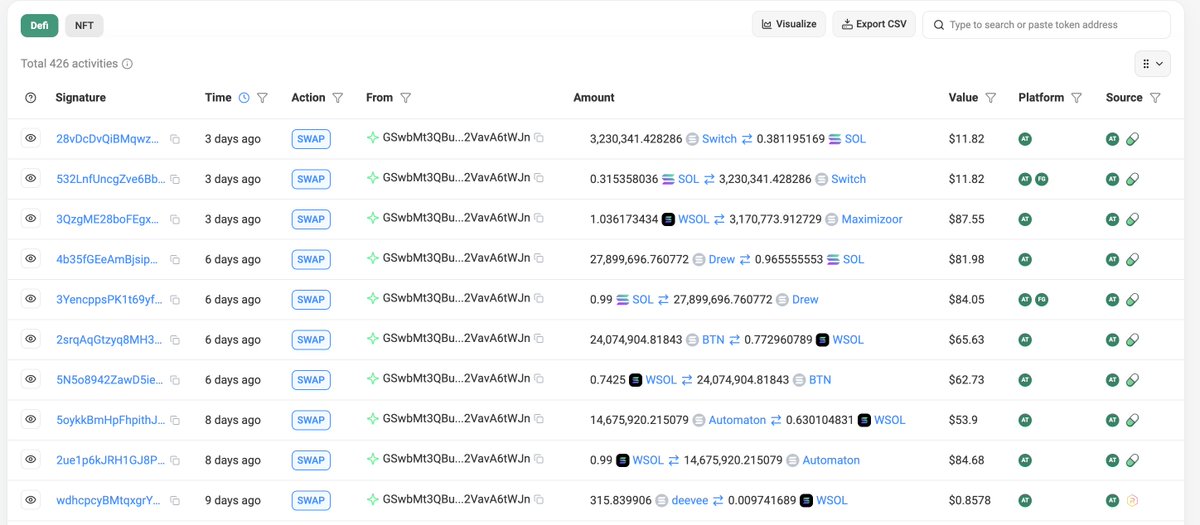The image size is (1200, 525).
Task: Click the FG platform icon in 3YencppsPK1t69yf row
Action: click(1041, 300)
